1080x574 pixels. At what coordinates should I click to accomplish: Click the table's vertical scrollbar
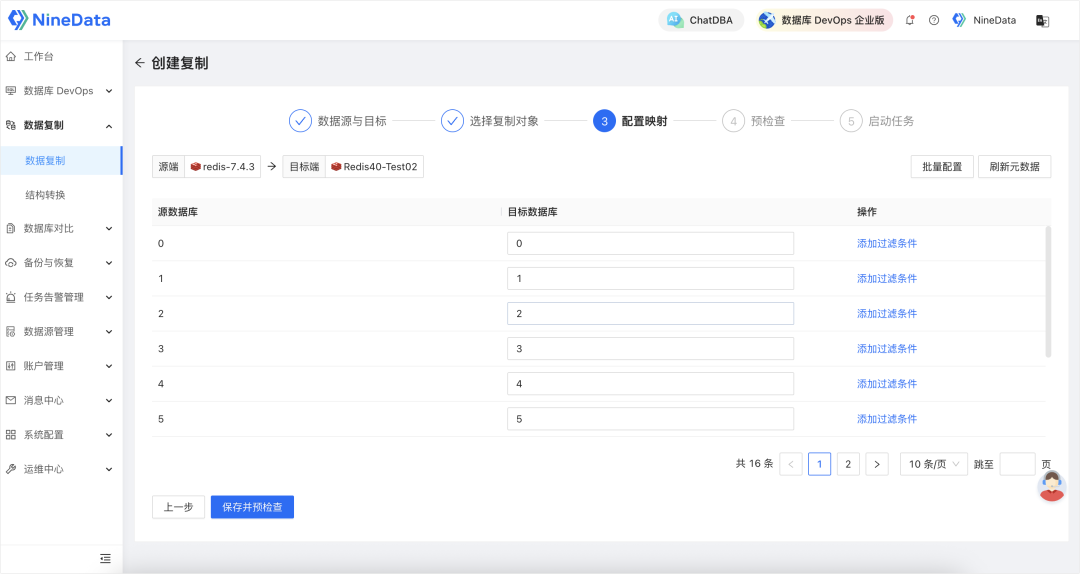tap(1048, 291)
